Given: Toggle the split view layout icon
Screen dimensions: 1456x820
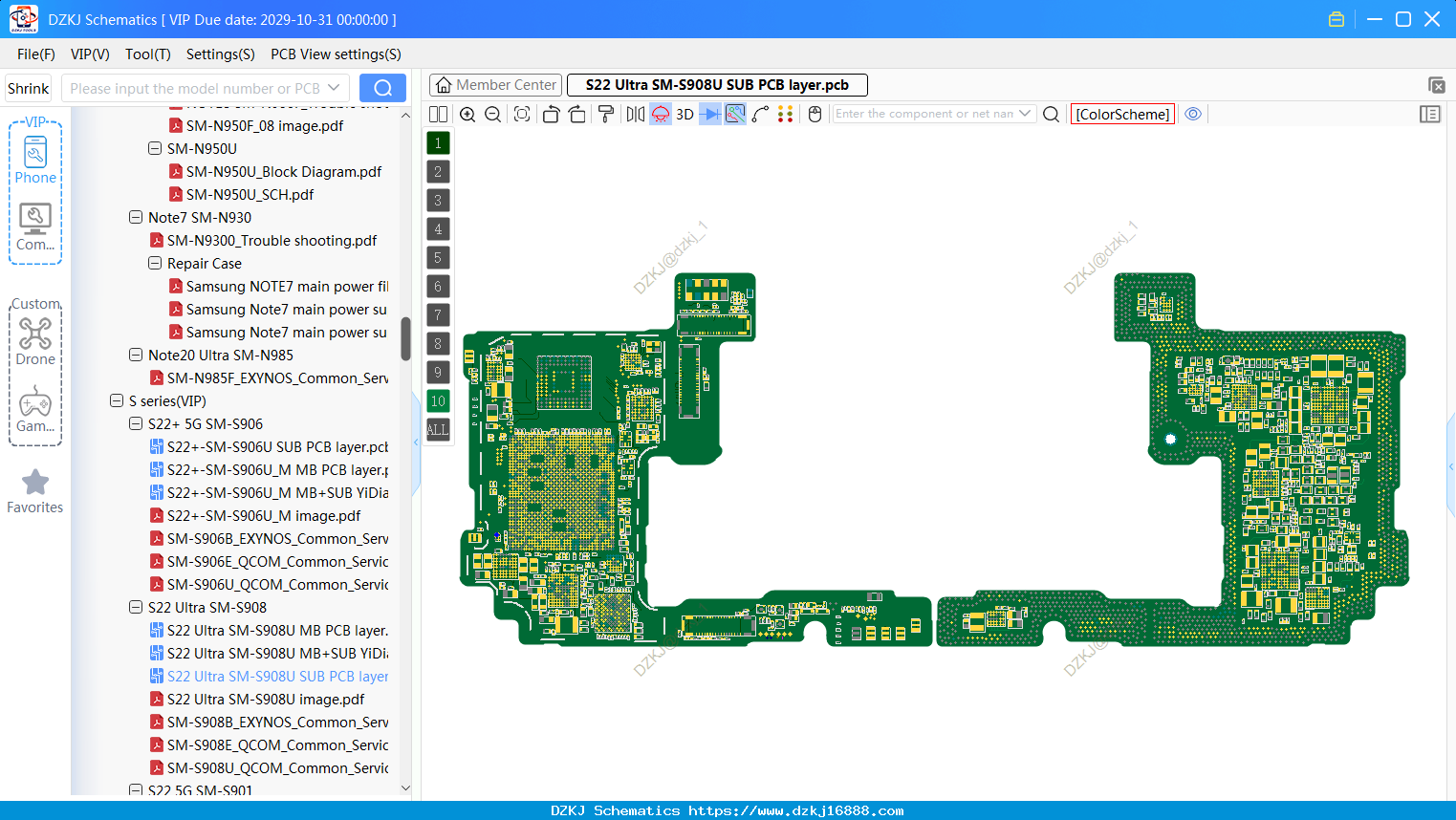Looking at the screenshot, I should [x=438, y=114].
